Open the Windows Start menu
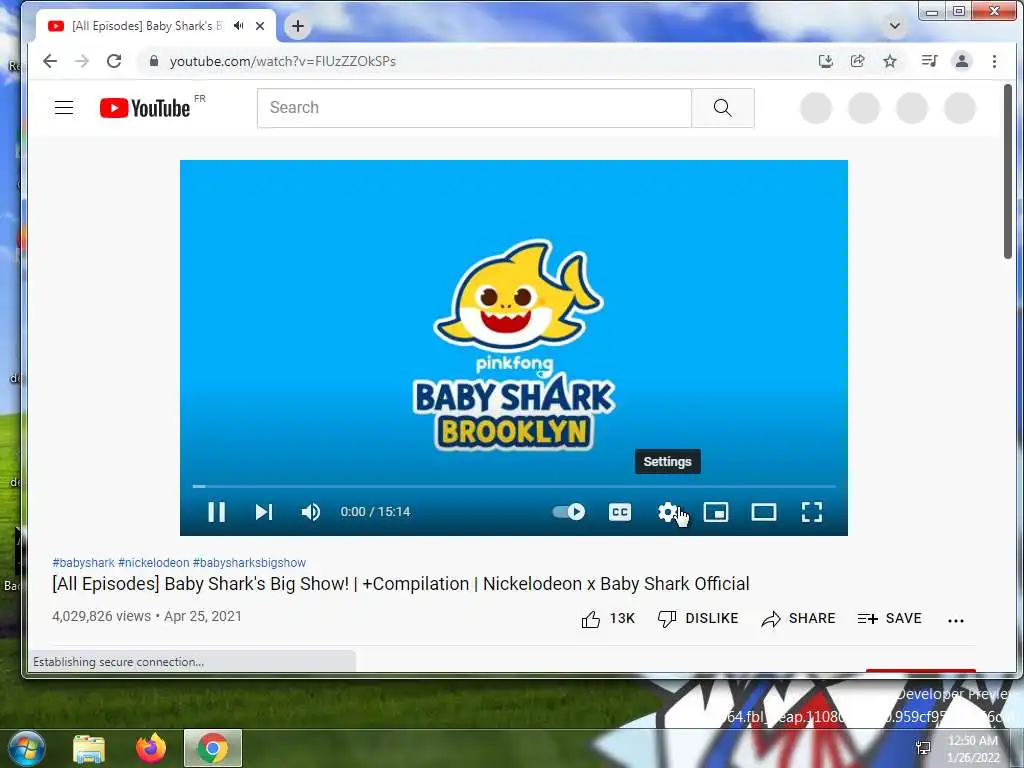 point(26,748)
